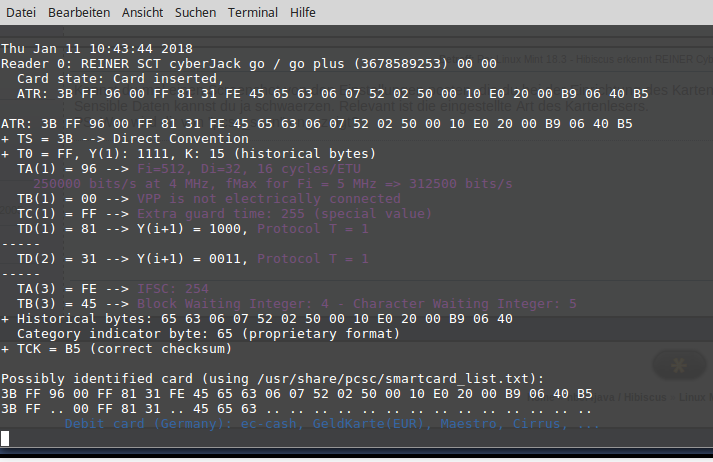713x462 pixels.
Task: Click the timestamp line Thu Jan 11
Action: coord(91,48)
